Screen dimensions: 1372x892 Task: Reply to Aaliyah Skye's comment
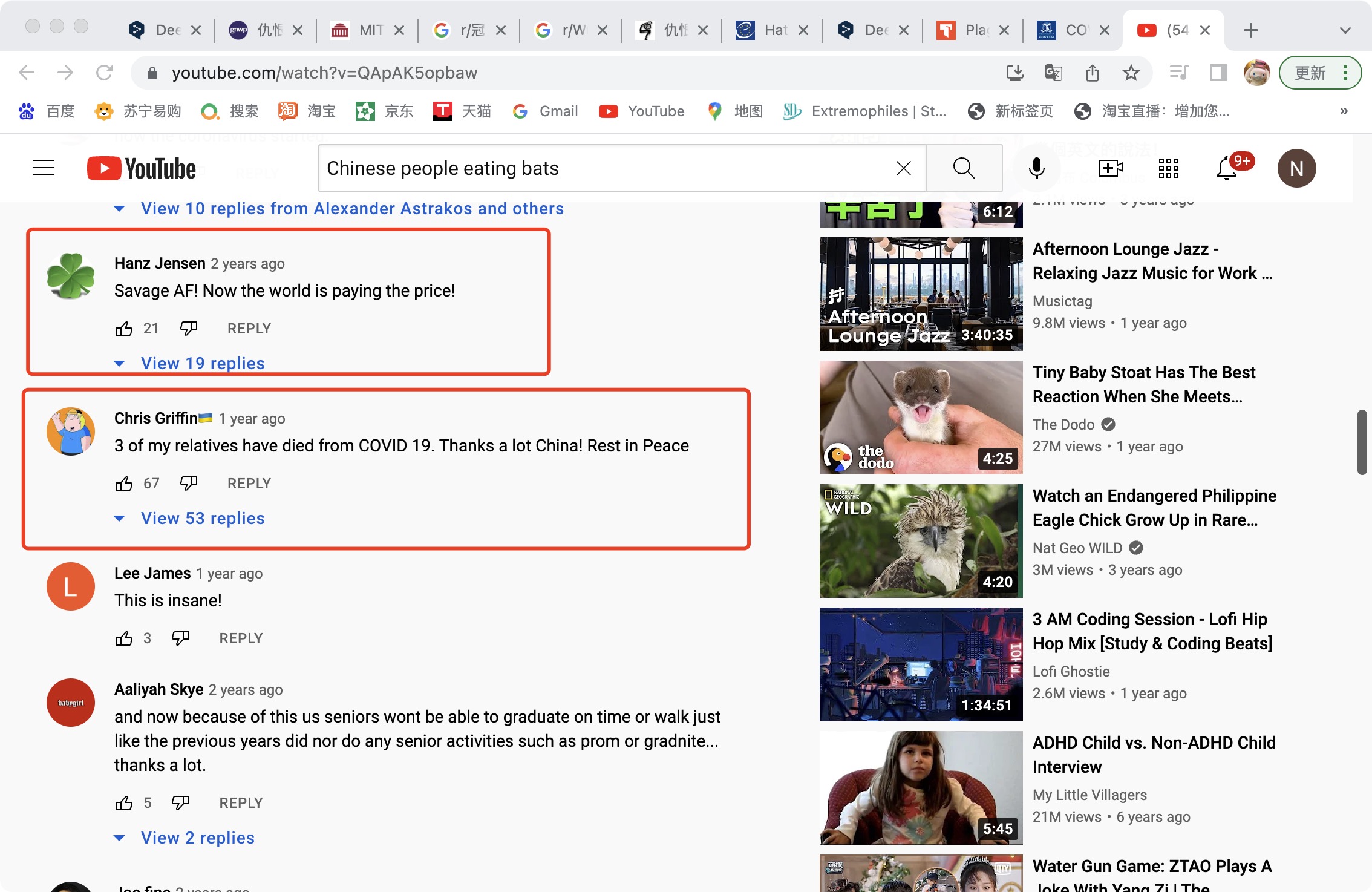click(x=241, y=803)
